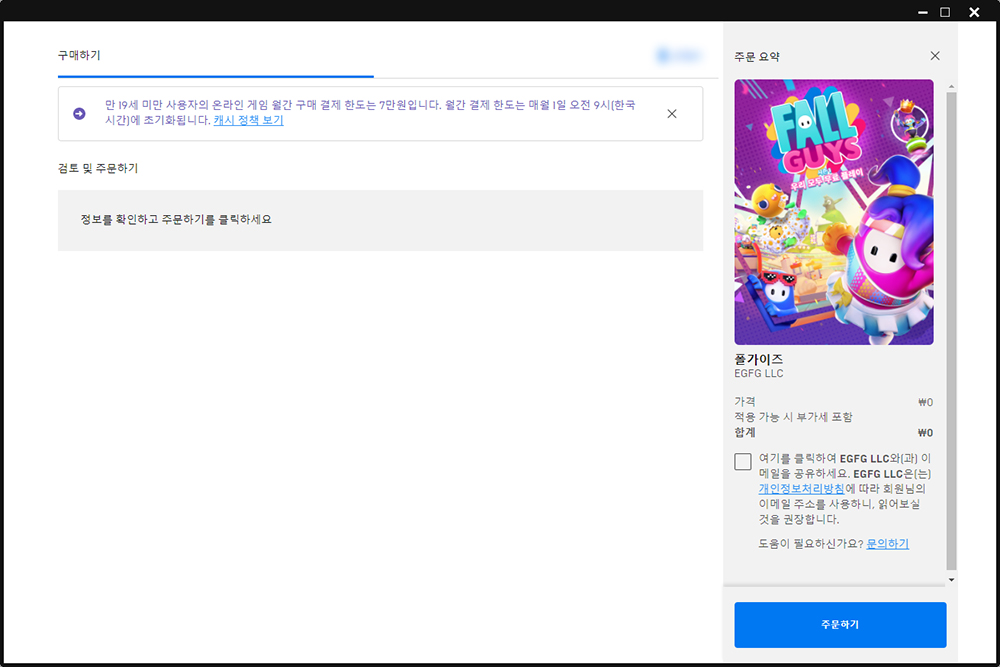Maximize the purchase window
Viewport: 1000px width, 667px height.
945,12
